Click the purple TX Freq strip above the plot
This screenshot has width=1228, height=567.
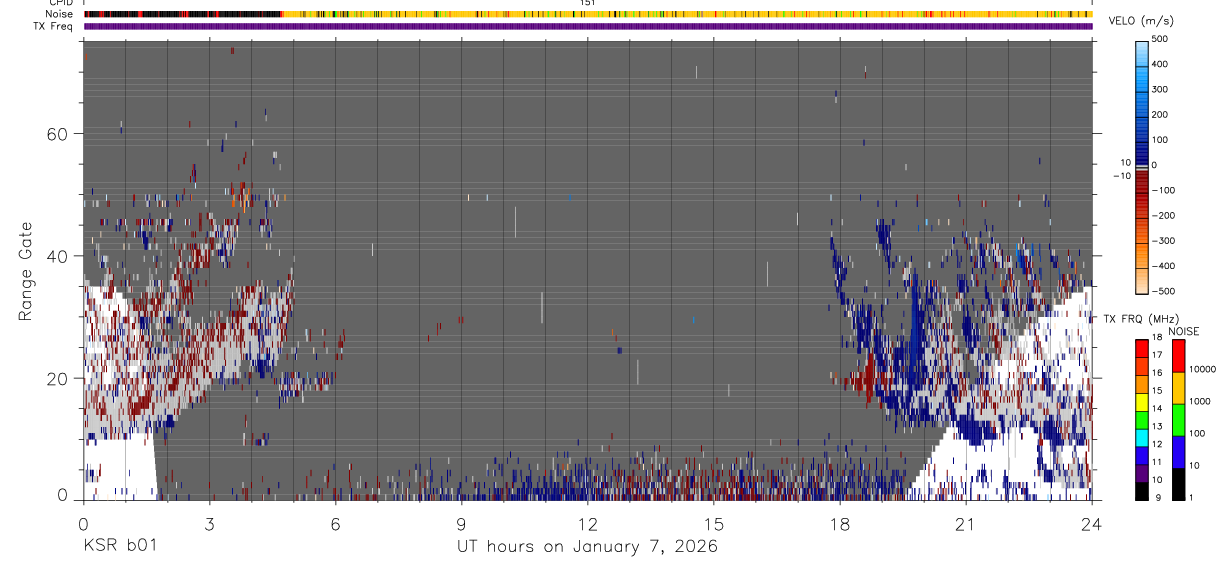[x=588, y=26]
